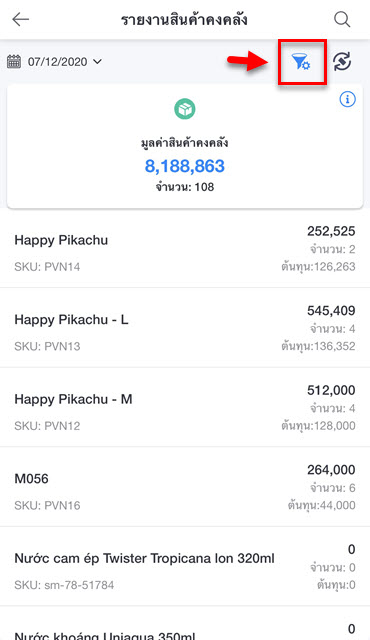Open Nước cam ép Twister Tropicana item

tap(185, 567)
